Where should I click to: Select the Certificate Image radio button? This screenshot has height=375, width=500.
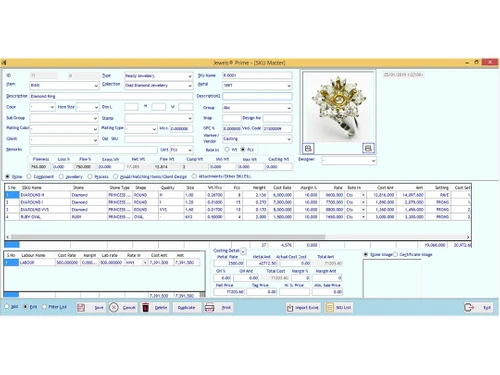395,254
